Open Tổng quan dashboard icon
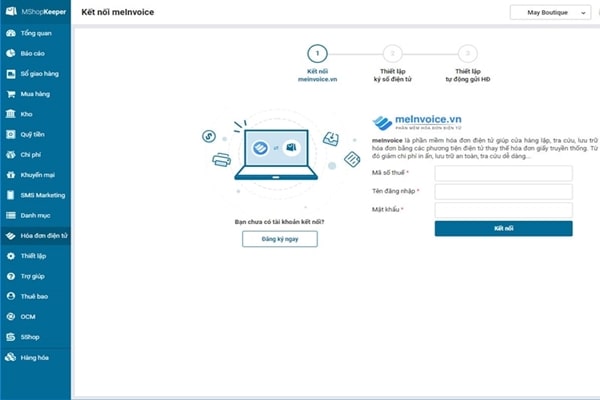This screenshot has width=600, height=400. click(11, 33)
